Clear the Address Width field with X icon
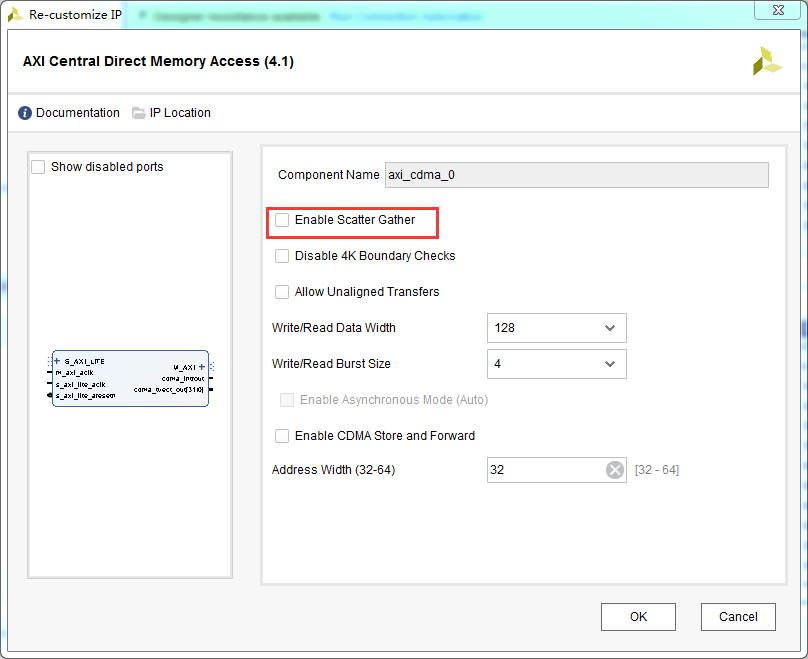The height and width of the screenshot is (659, 808). 614,470
